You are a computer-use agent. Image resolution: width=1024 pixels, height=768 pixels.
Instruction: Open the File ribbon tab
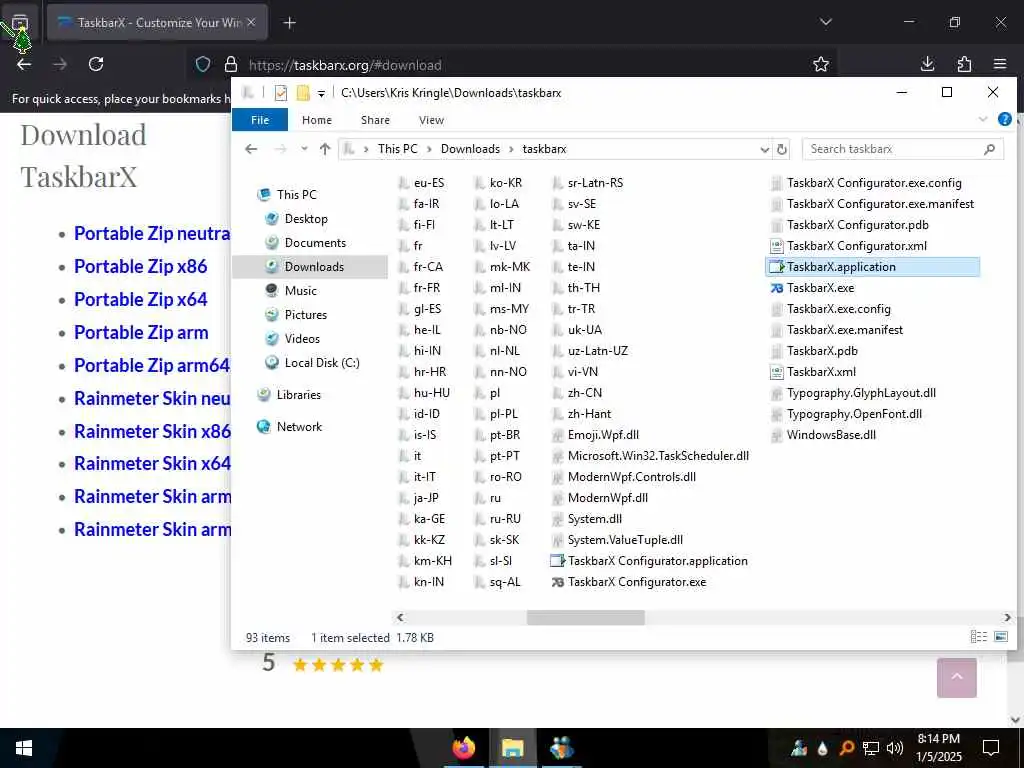(x=260, y=120)
